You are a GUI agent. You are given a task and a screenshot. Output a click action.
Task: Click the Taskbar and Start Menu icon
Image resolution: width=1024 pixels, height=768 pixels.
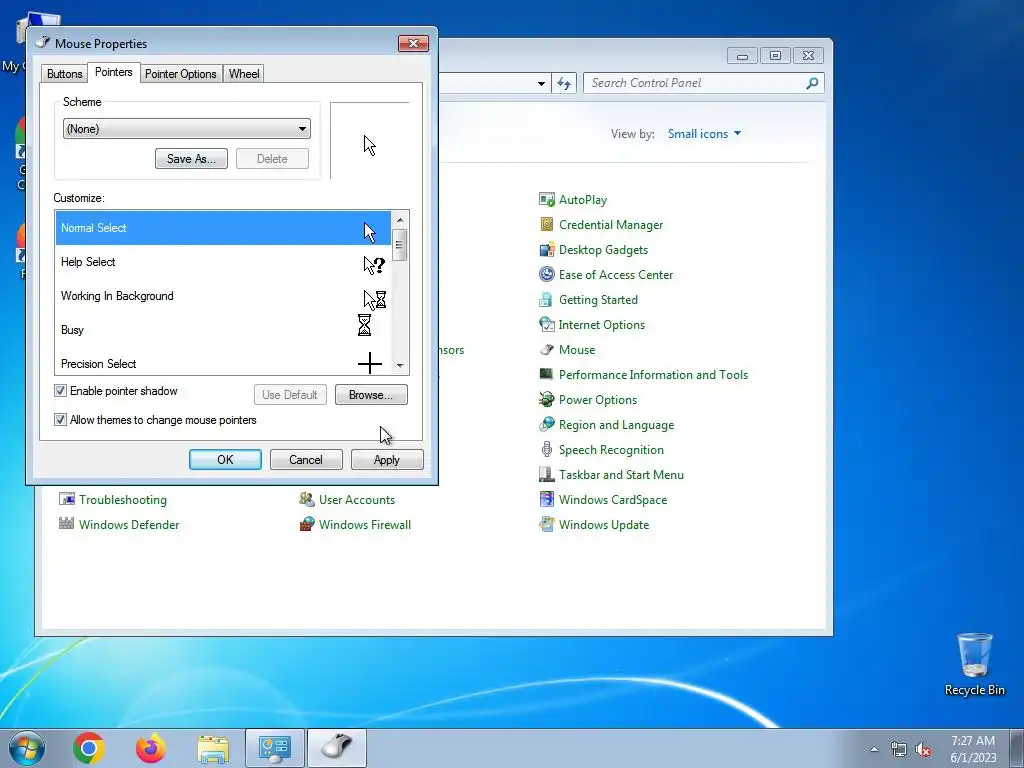(x=547, y=475)
